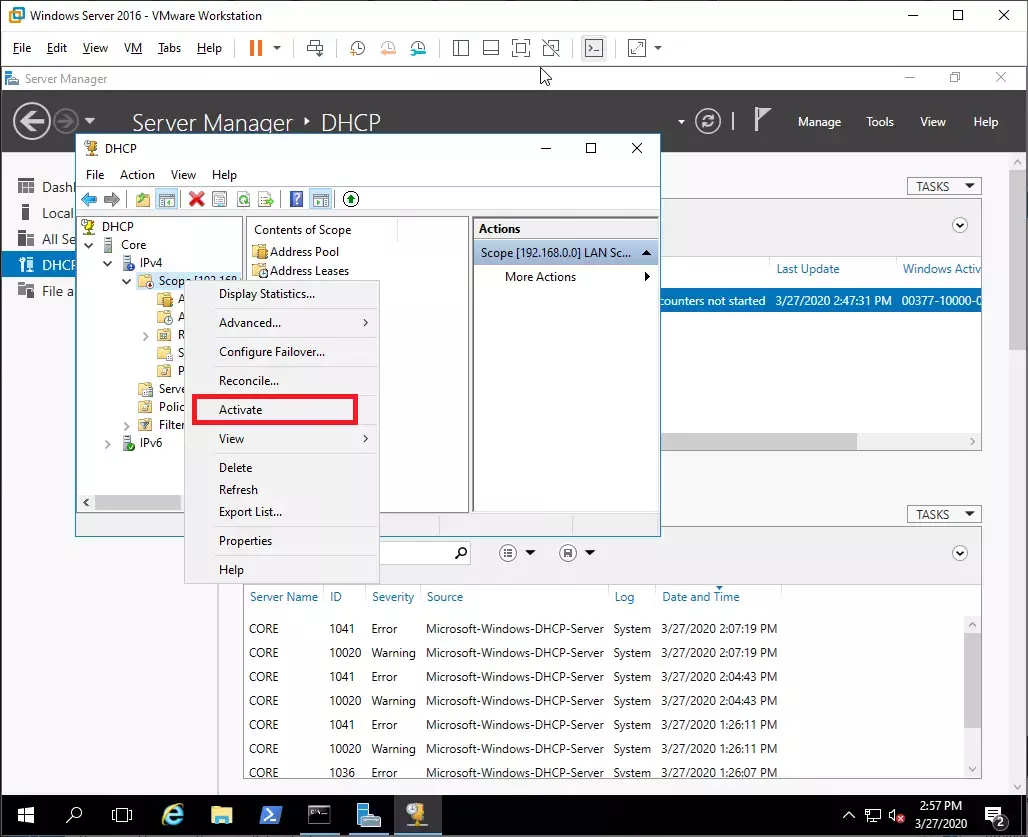Open the lower TASKS dropdown in Server Manager
The image size is (1028, 837).
tap(944, 514)
